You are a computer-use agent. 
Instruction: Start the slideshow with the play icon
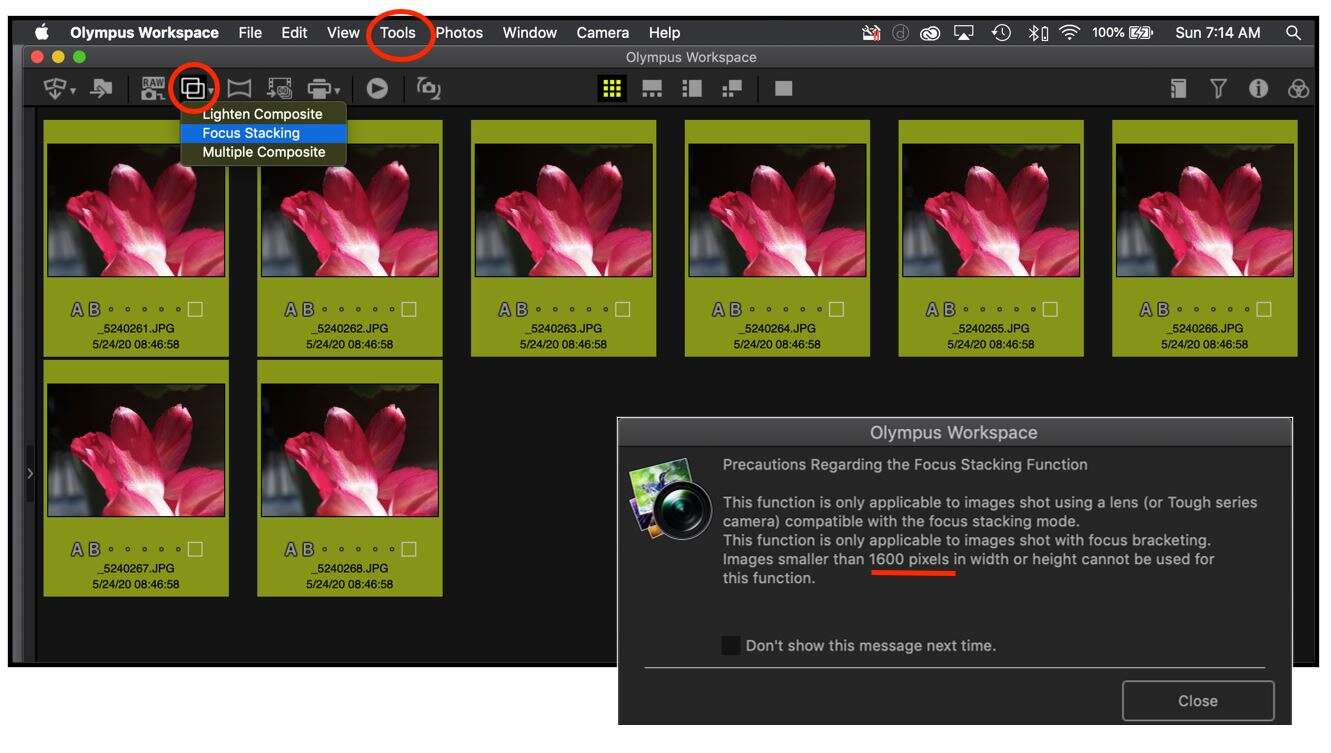377,89
